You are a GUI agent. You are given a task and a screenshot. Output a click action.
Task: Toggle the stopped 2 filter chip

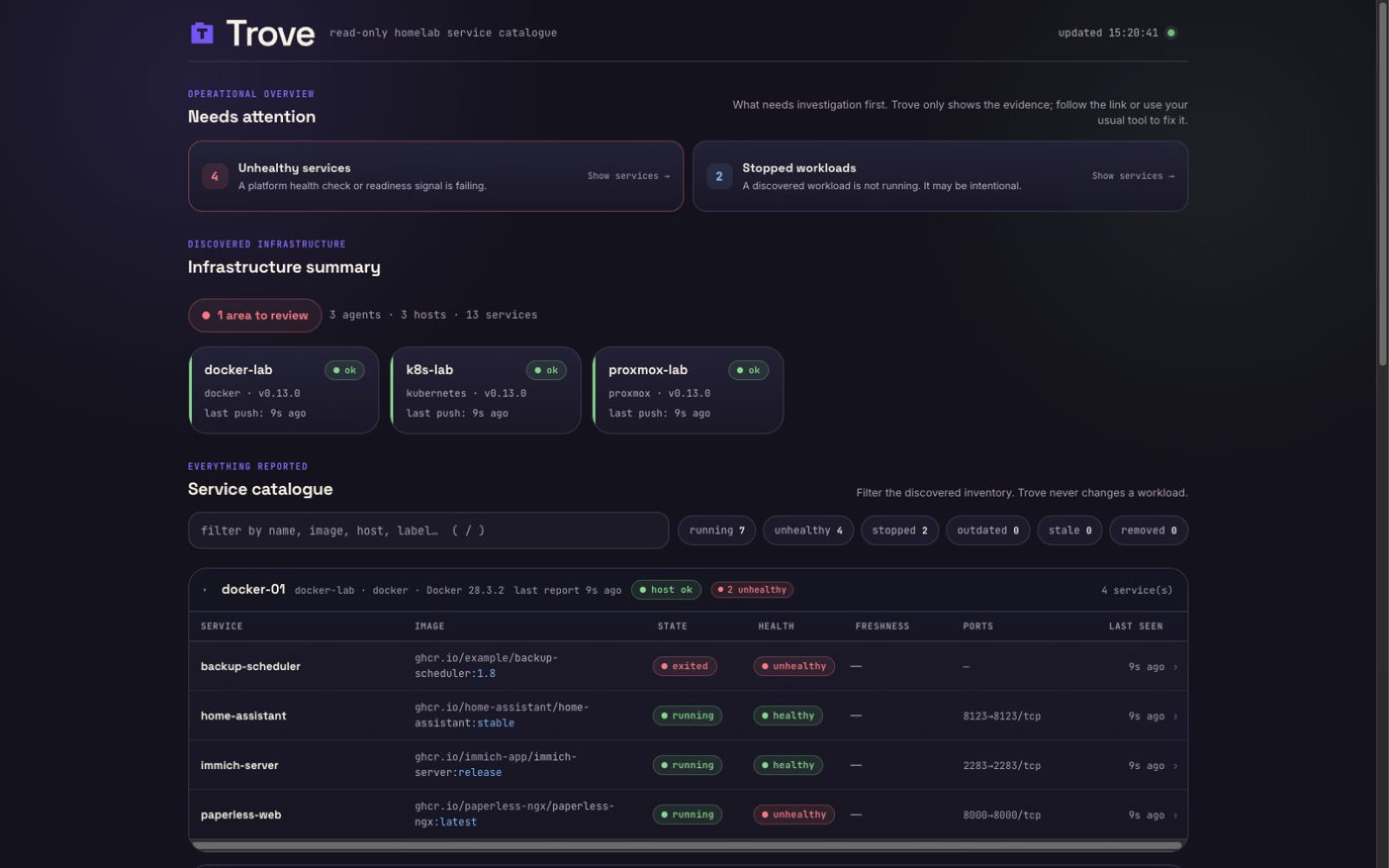(900, 530)
